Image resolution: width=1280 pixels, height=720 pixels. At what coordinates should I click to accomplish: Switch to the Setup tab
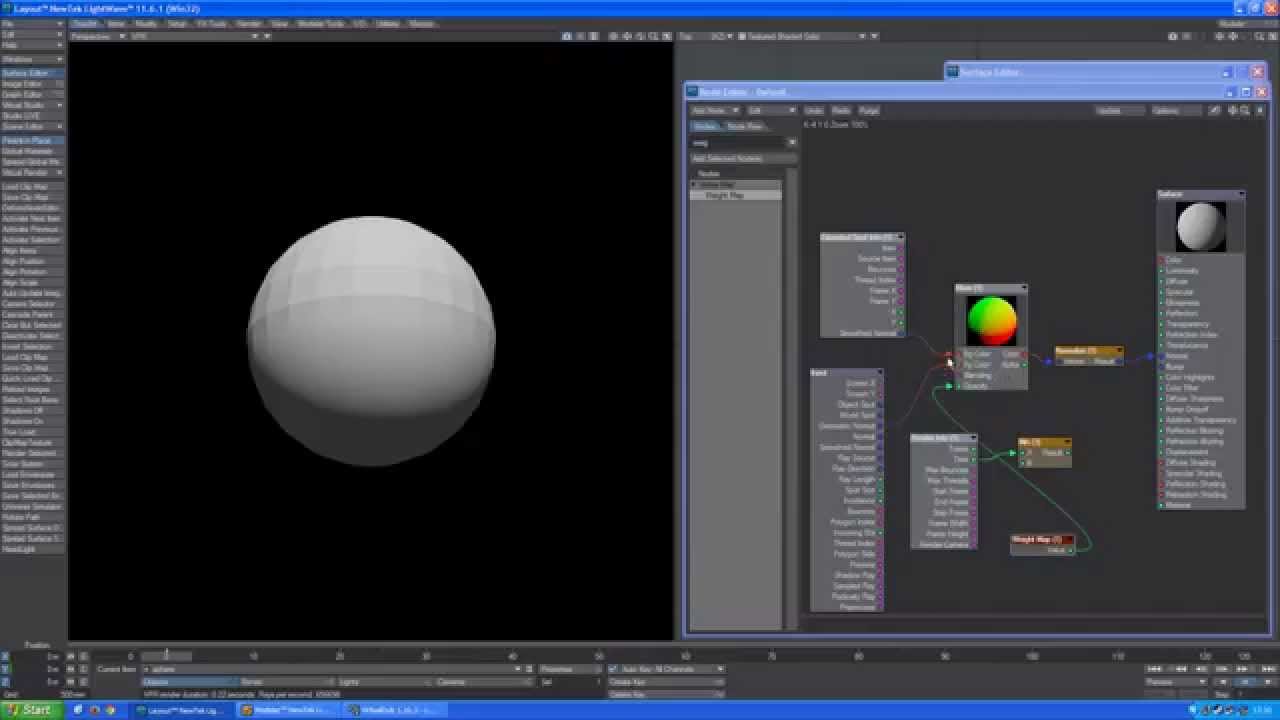coord(177,23)
